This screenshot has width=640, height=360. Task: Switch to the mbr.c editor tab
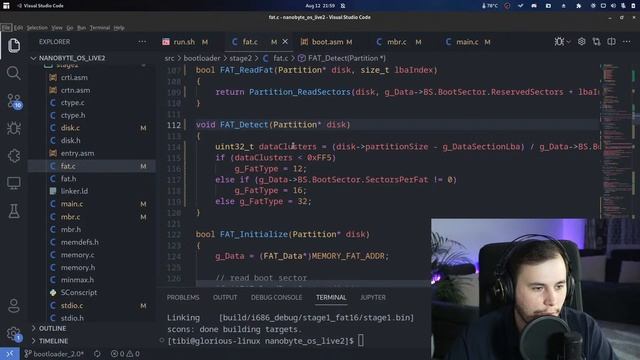(x=398, y=42)
